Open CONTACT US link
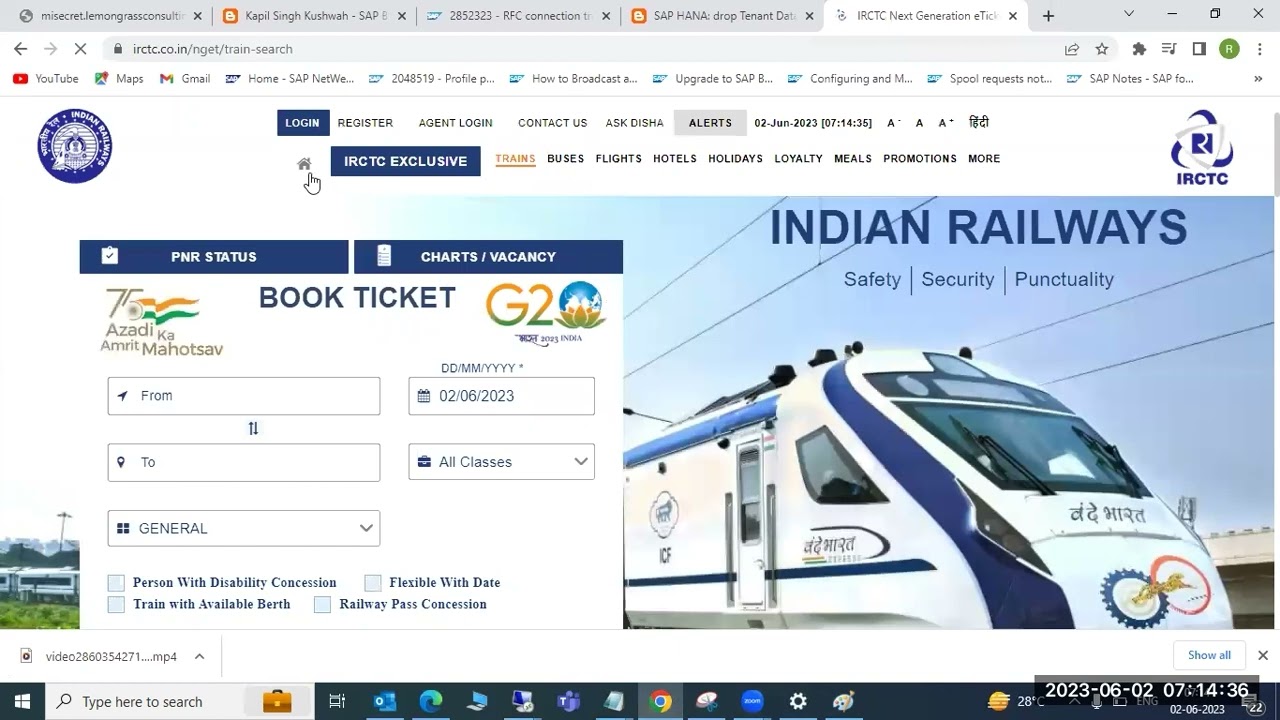1280x720 pixels. pos(552,123)
